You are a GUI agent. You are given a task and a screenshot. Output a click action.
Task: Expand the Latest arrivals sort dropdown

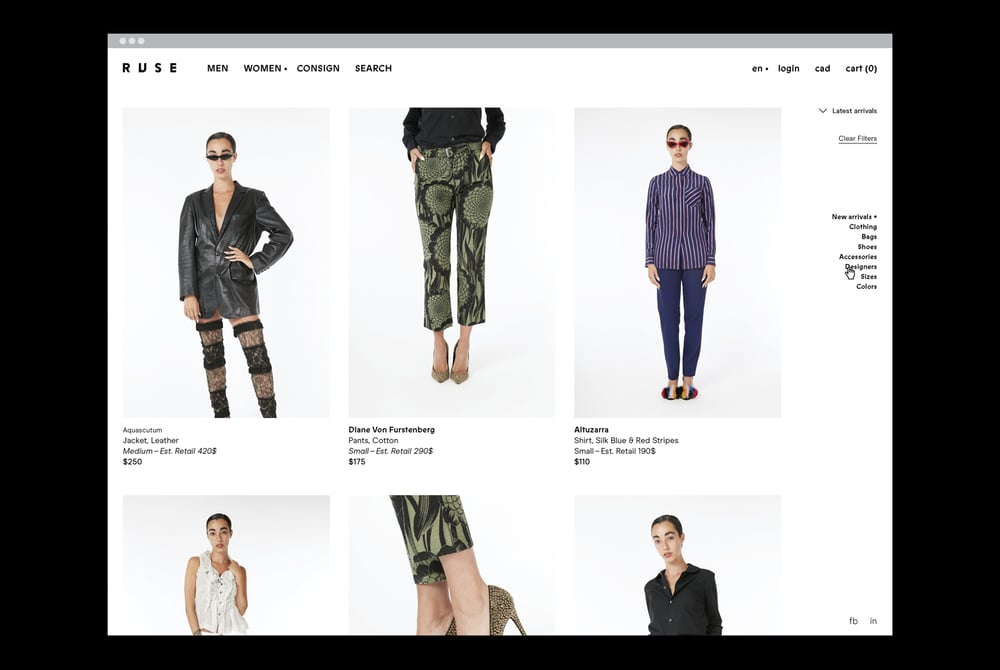pyautogui.click(x=848, y=111)
